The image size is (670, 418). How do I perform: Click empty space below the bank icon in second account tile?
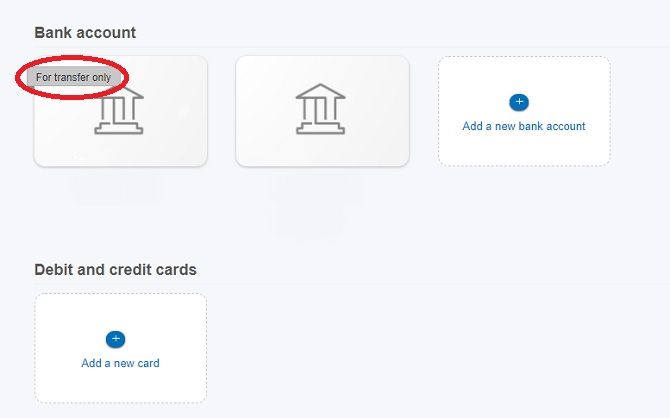pyautogui.click(x=321, y=148)
